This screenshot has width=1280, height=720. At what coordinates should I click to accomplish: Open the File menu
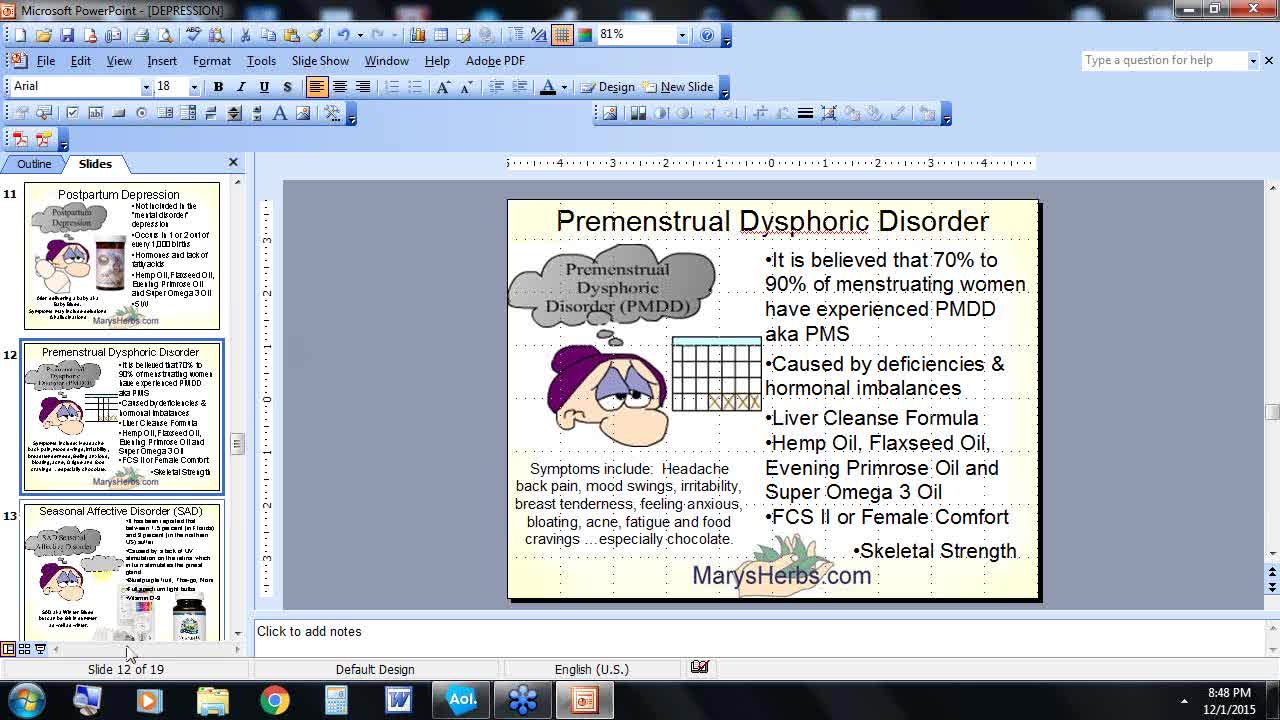[46, 61]
